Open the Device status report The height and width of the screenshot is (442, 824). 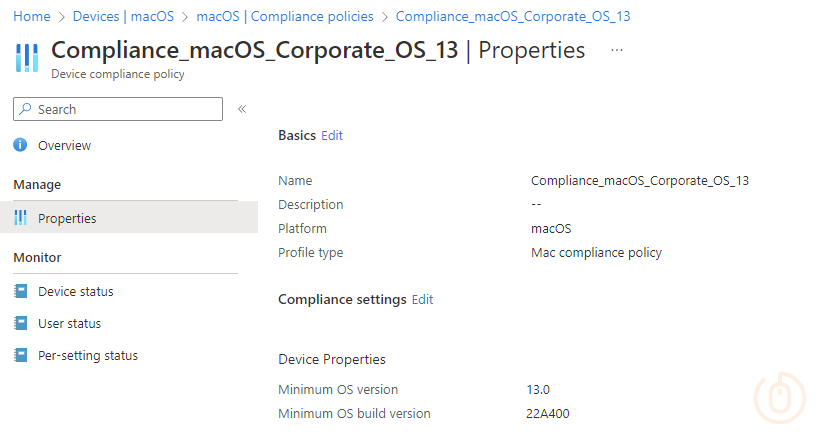[x=75, y=291]
